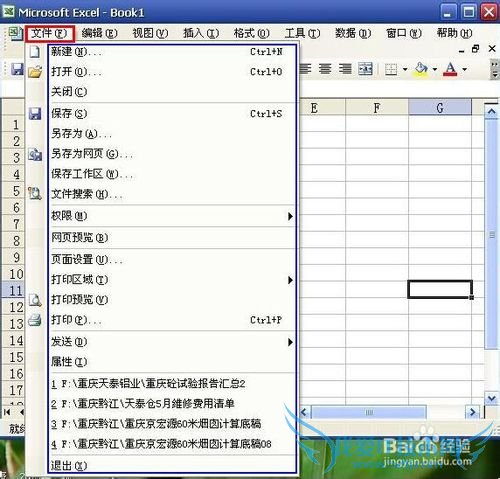
Task: Click vertical scrollbar down arrow
Action: pos(492,398)
